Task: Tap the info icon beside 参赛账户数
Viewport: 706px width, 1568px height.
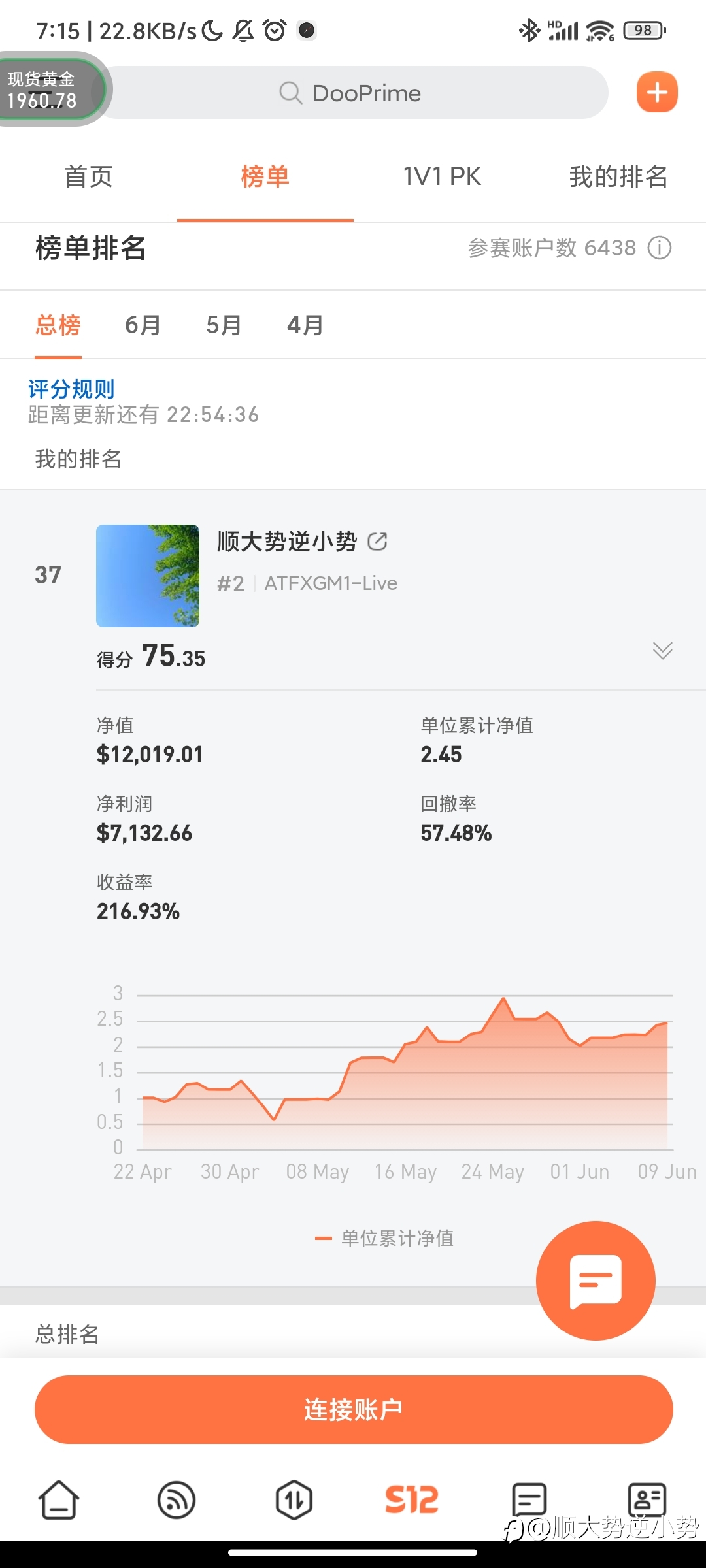Action: click(660, 248)
